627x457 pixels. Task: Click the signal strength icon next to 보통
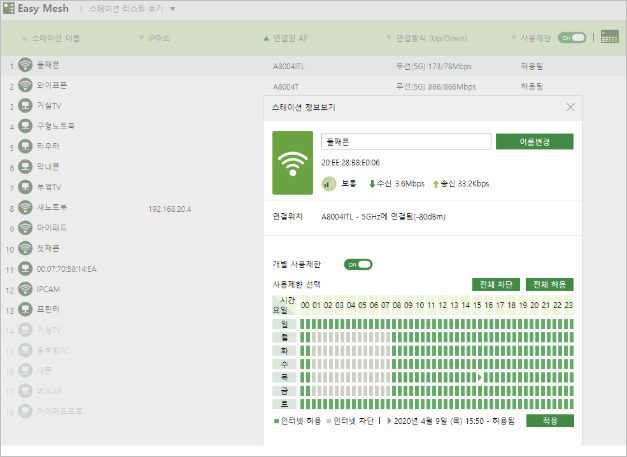pos(328,184)
